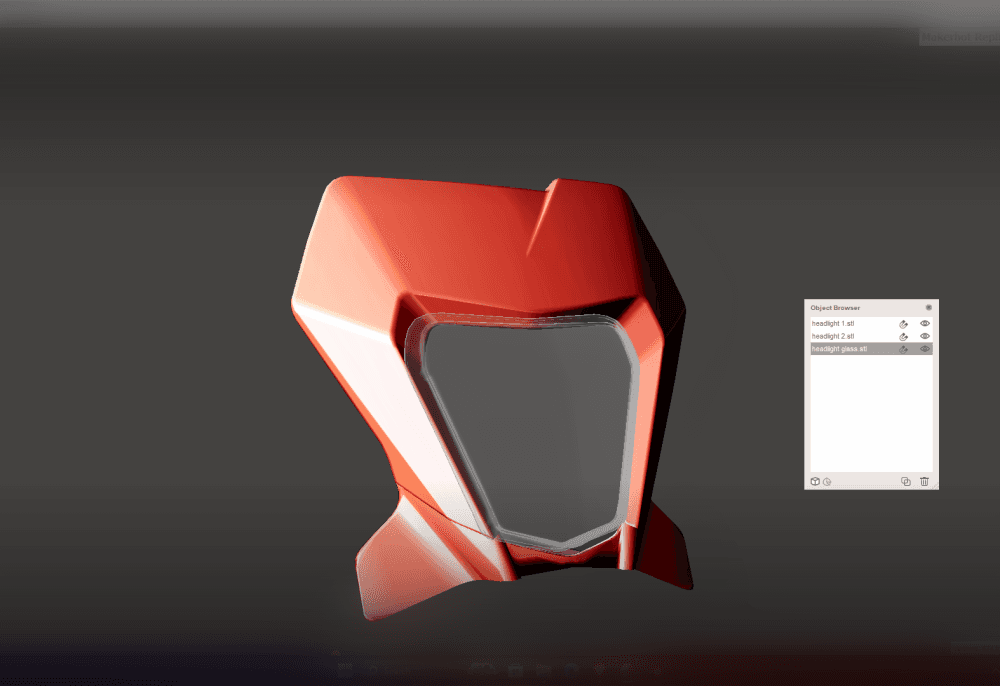Hide headlight 1.stl with eye icon
The width and height of the screenshot is (1000, 686).
925,324
